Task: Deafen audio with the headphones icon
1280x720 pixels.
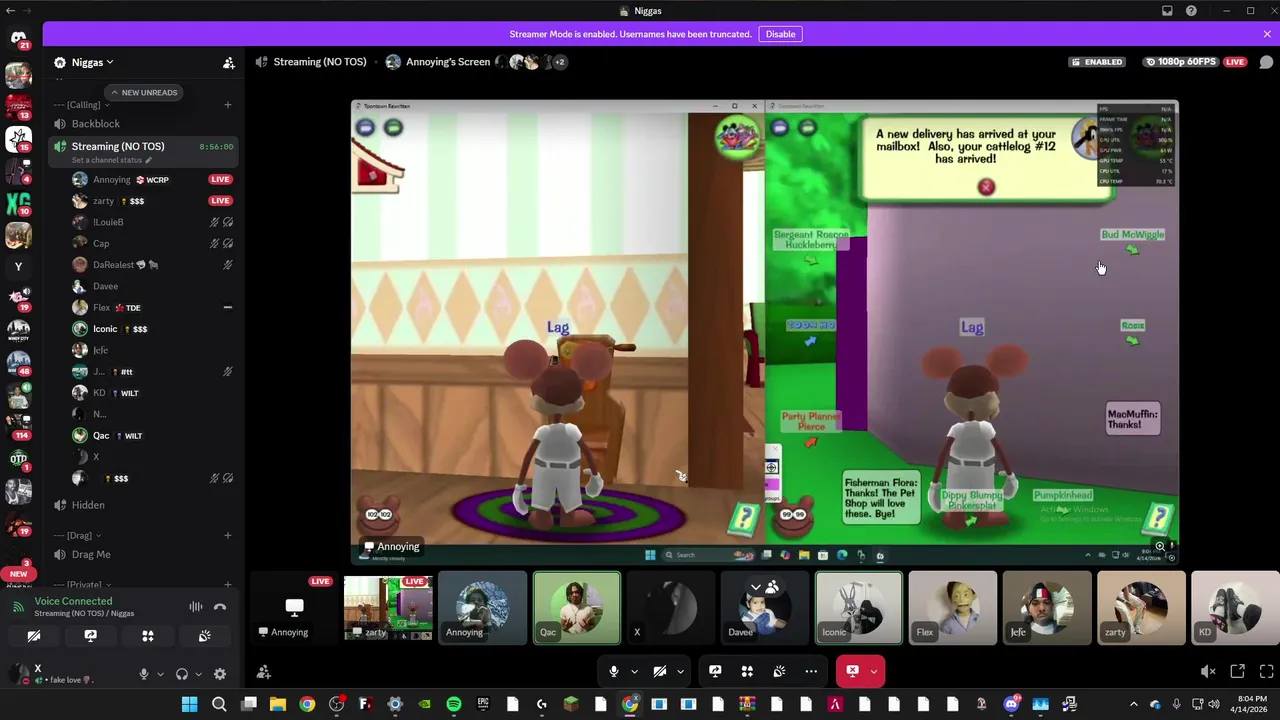Action: pyautogui.click(x=182, y=674)
